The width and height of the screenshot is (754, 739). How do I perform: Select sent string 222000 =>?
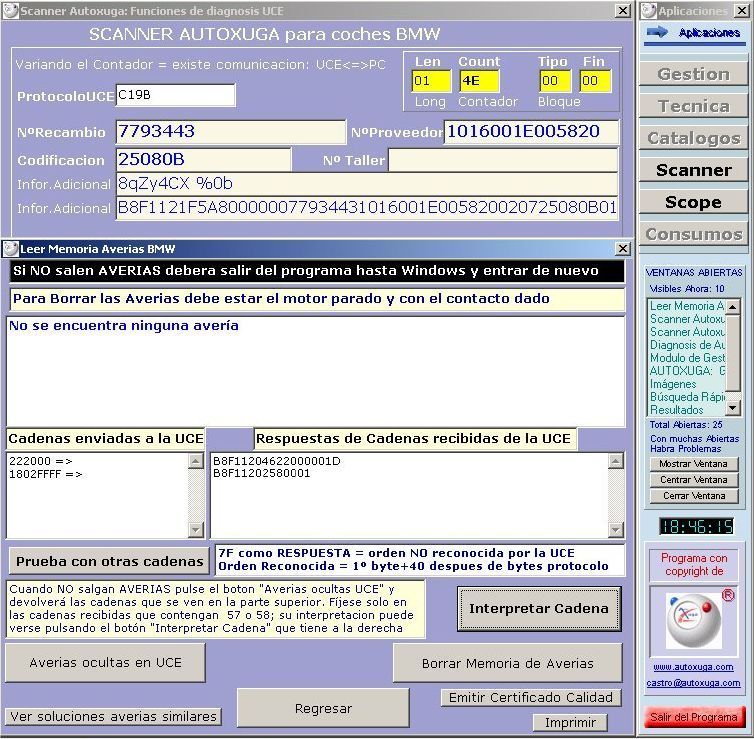pyautogui.click(x=41, y=461)
